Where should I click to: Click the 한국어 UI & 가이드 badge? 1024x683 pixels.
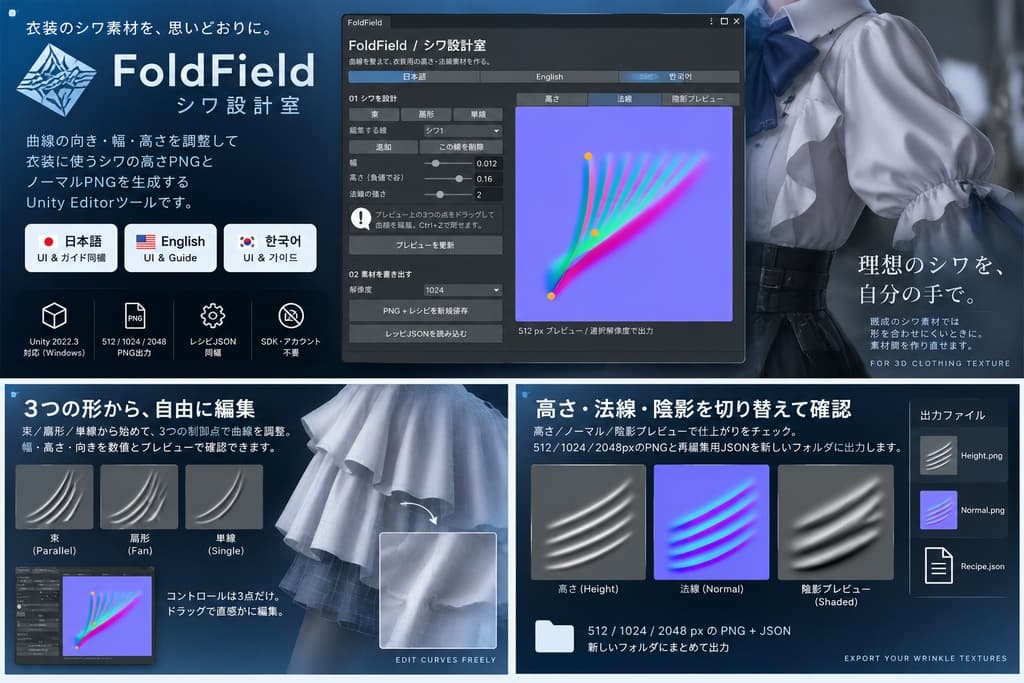coord(270,248)
